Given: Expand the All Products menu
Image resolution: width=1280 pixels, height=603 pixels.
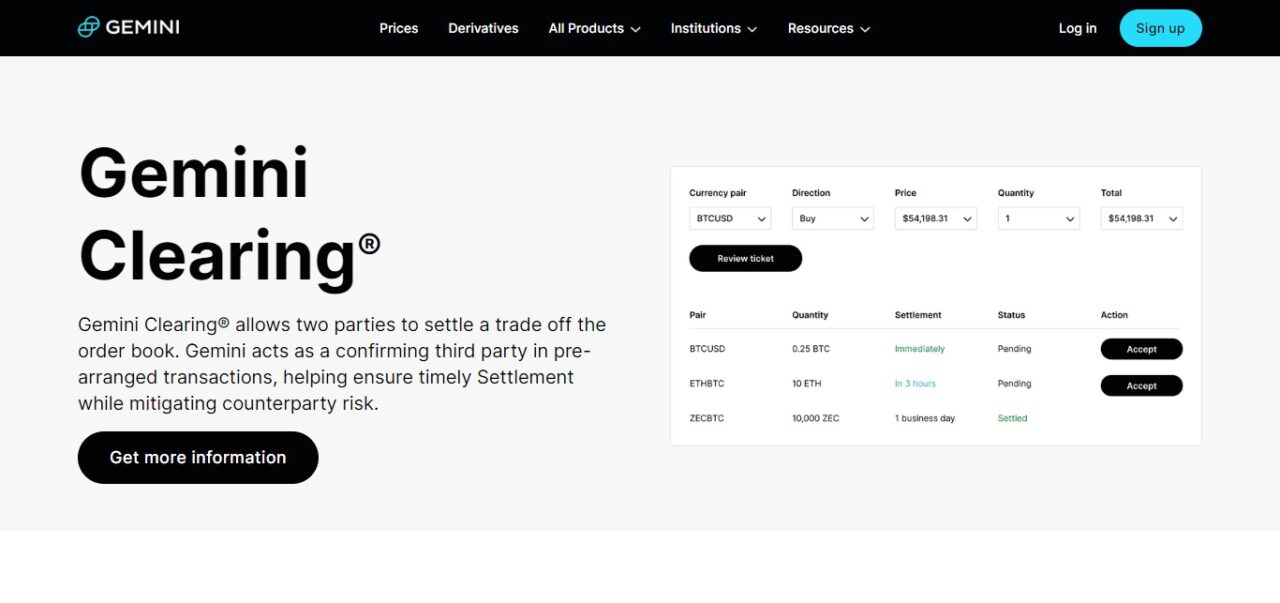Looking at the screenshot, I should [594, 28].
